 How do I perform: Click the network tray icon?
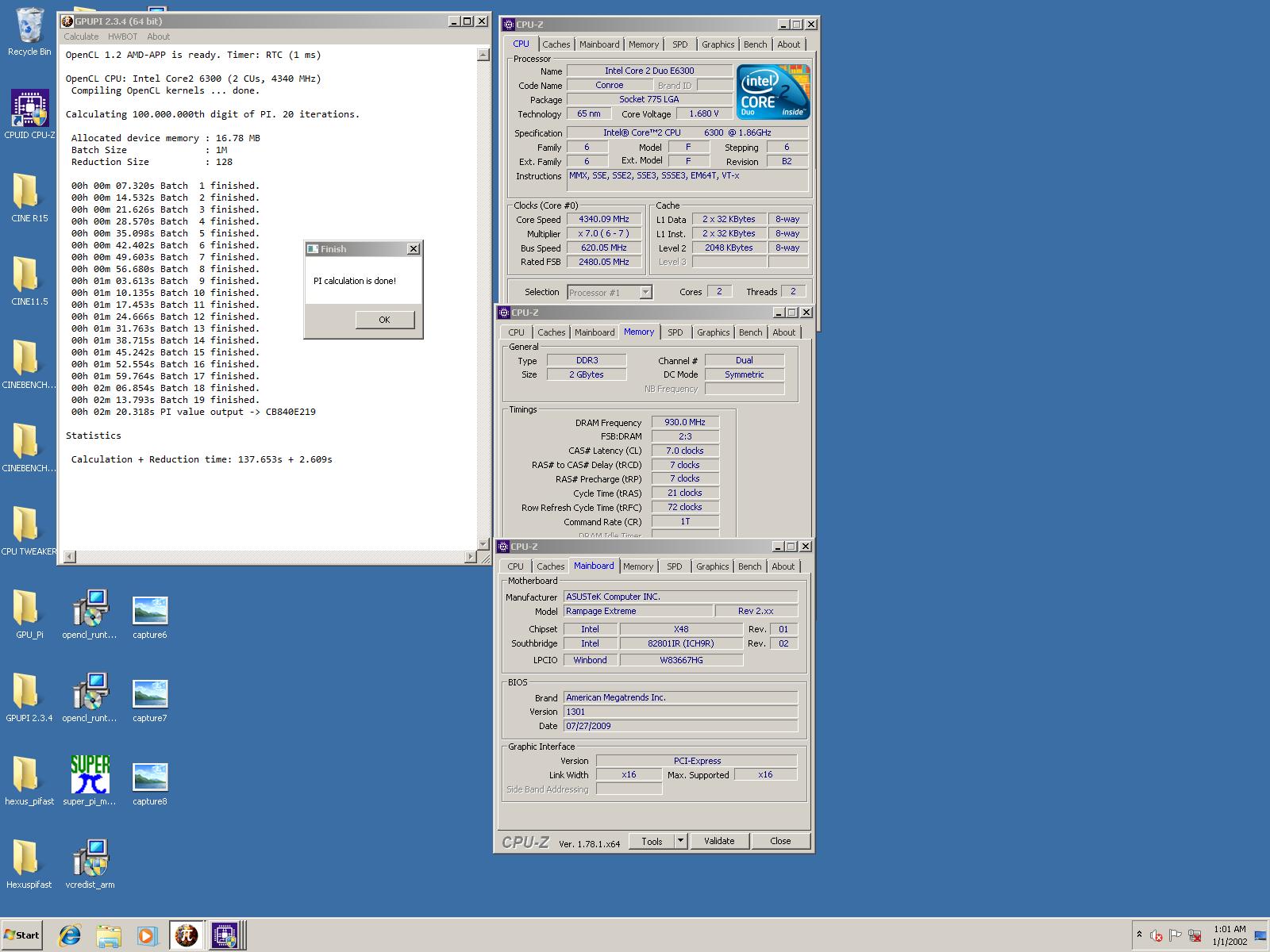1195,935
